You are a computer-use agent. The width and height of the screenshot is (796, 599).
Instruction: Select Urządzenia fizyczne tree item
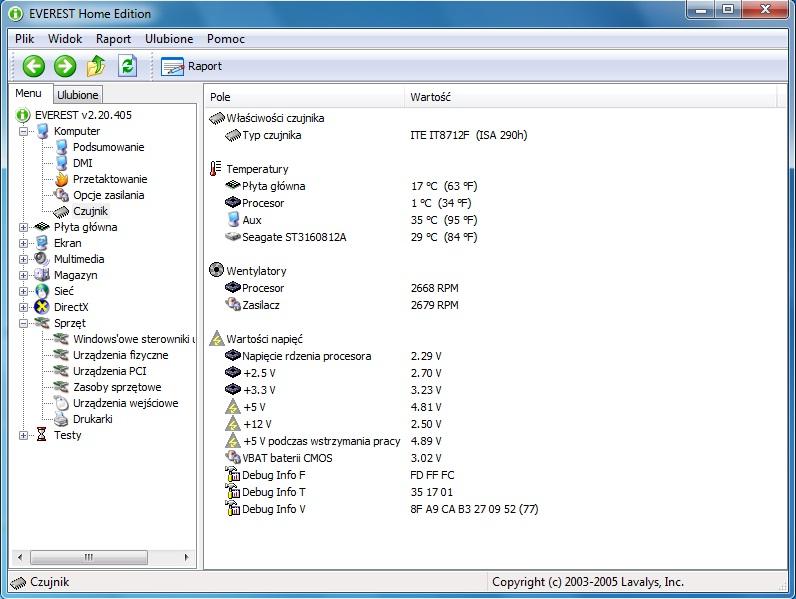click(120, 355)
